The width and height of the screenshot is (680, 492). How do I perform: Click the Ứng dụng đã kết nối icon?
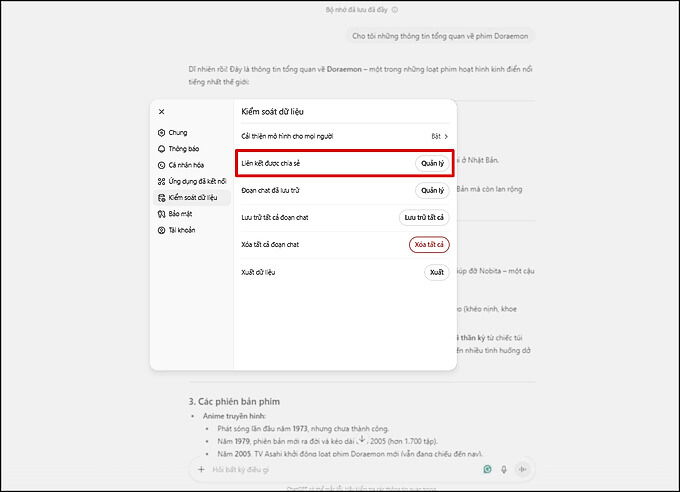point(161,181)
